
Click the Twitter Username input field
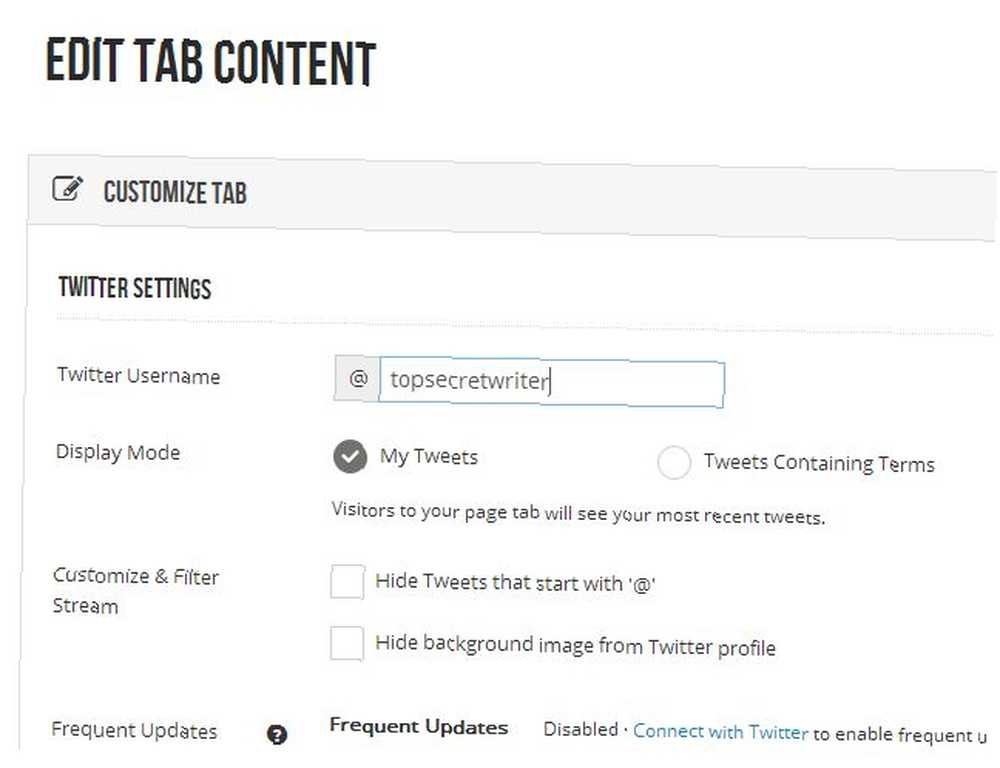(552, 383)
